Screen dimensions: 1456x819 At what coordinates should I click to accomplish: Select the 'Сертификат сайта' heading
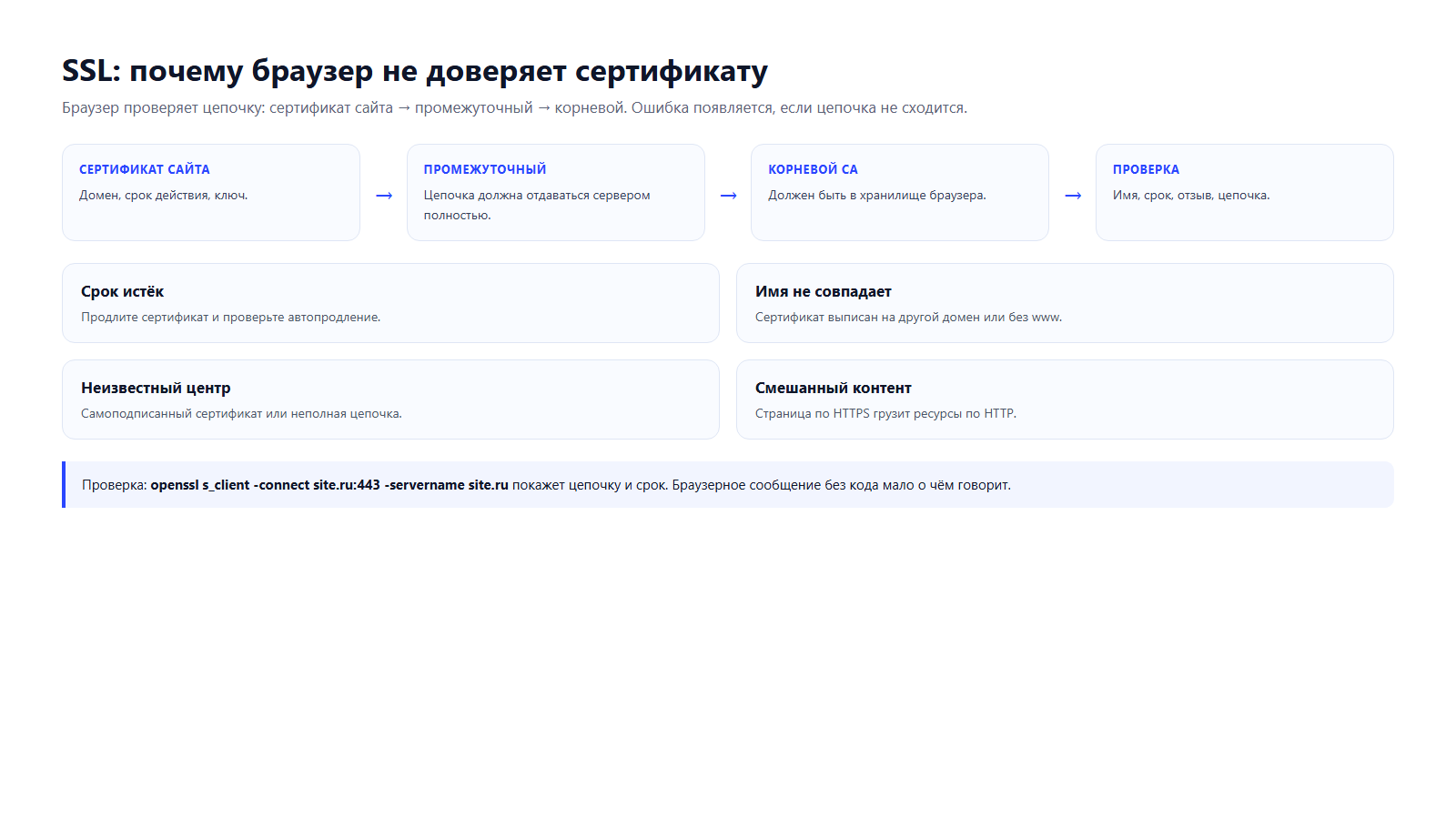pyautogui.click(x=145, y=169)
